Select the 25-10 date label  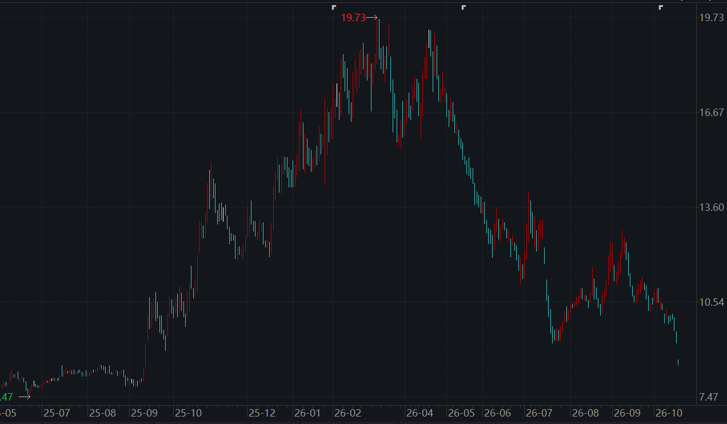[188, 413]
